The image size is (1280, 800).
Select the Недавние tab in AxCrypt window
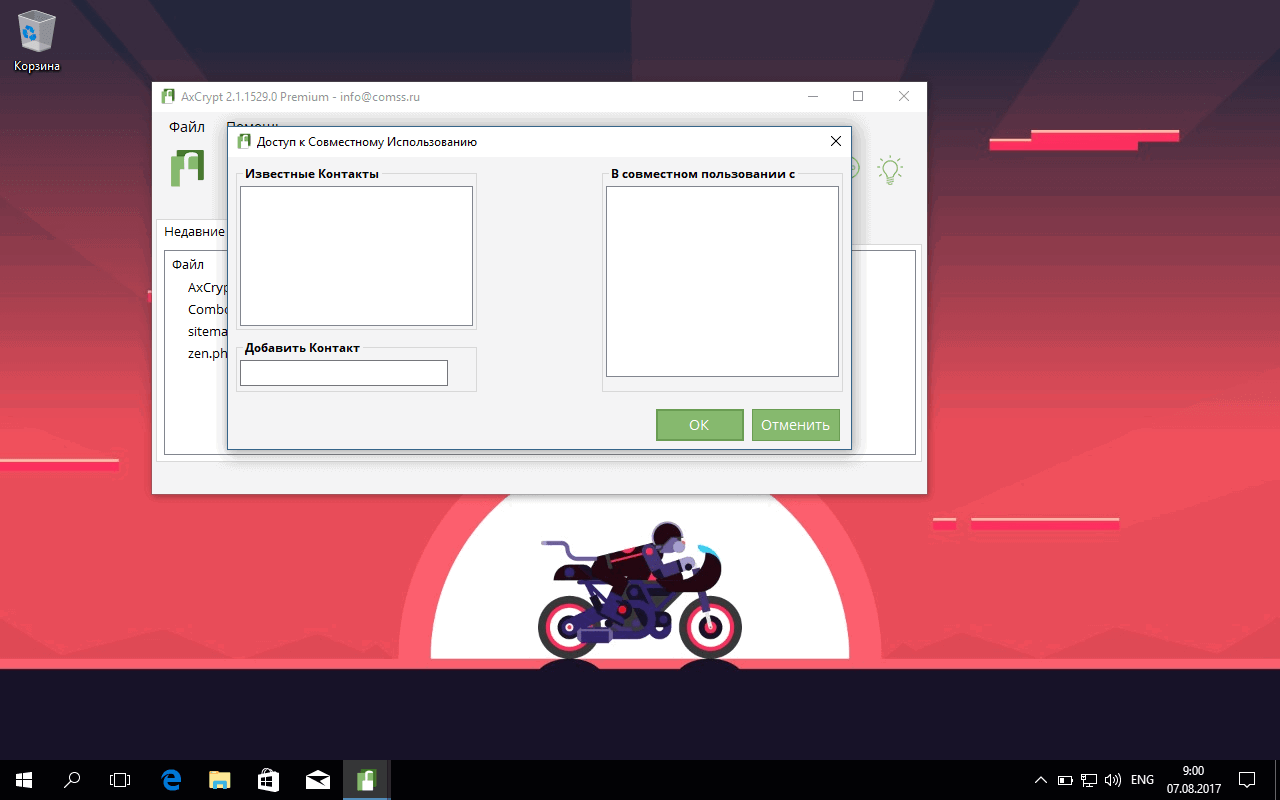194,231
